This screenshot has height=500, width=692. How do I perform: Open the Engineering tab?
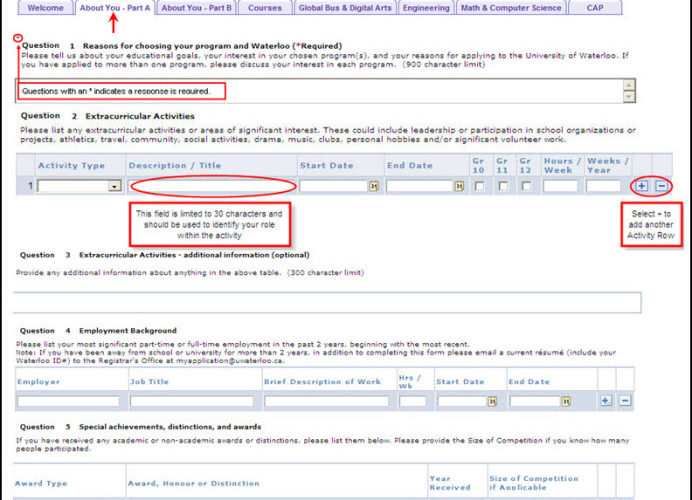click(x=427, y=8)
